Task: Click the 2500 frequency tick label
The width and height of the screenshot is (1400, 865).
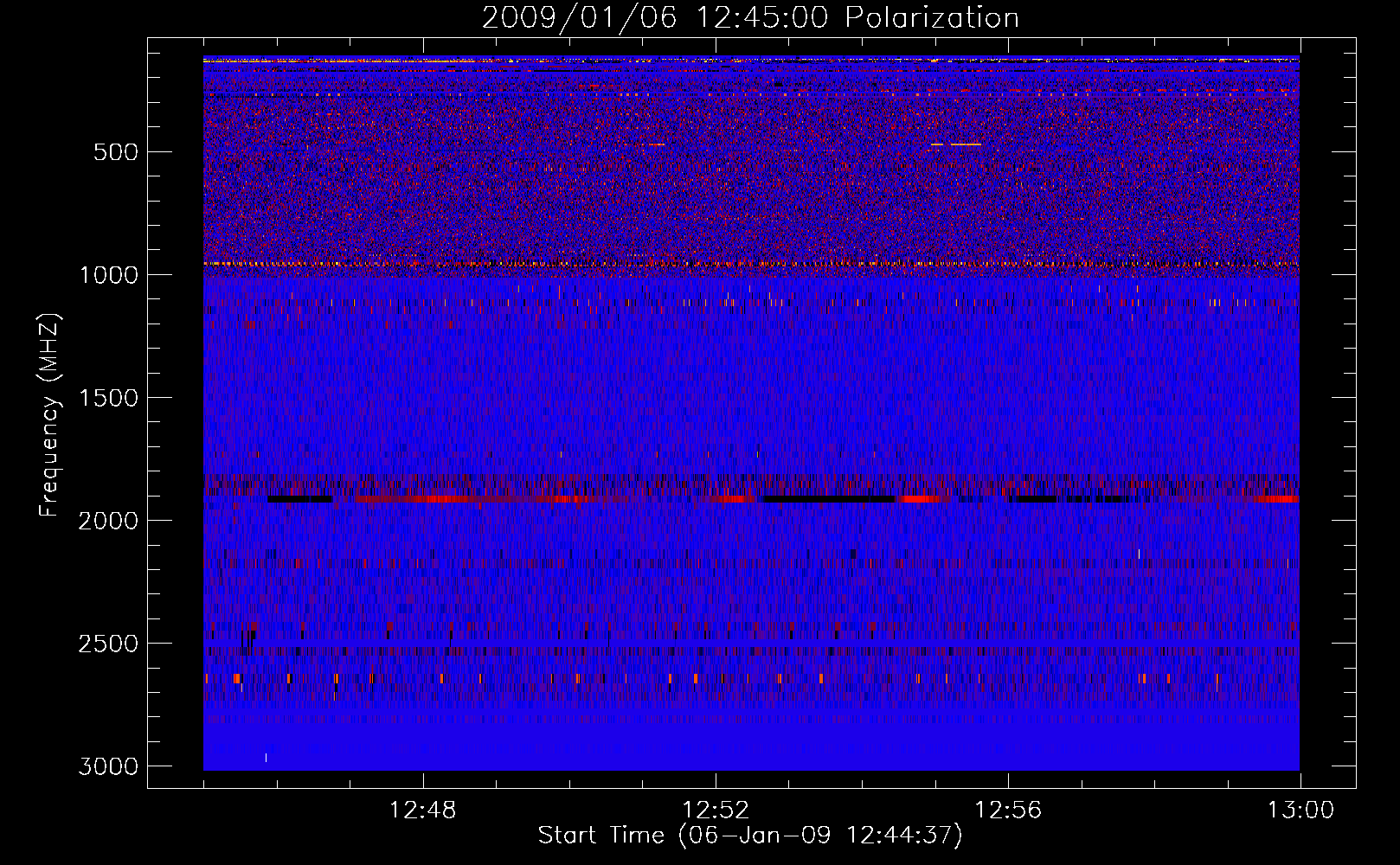Action: pos(108,644)
